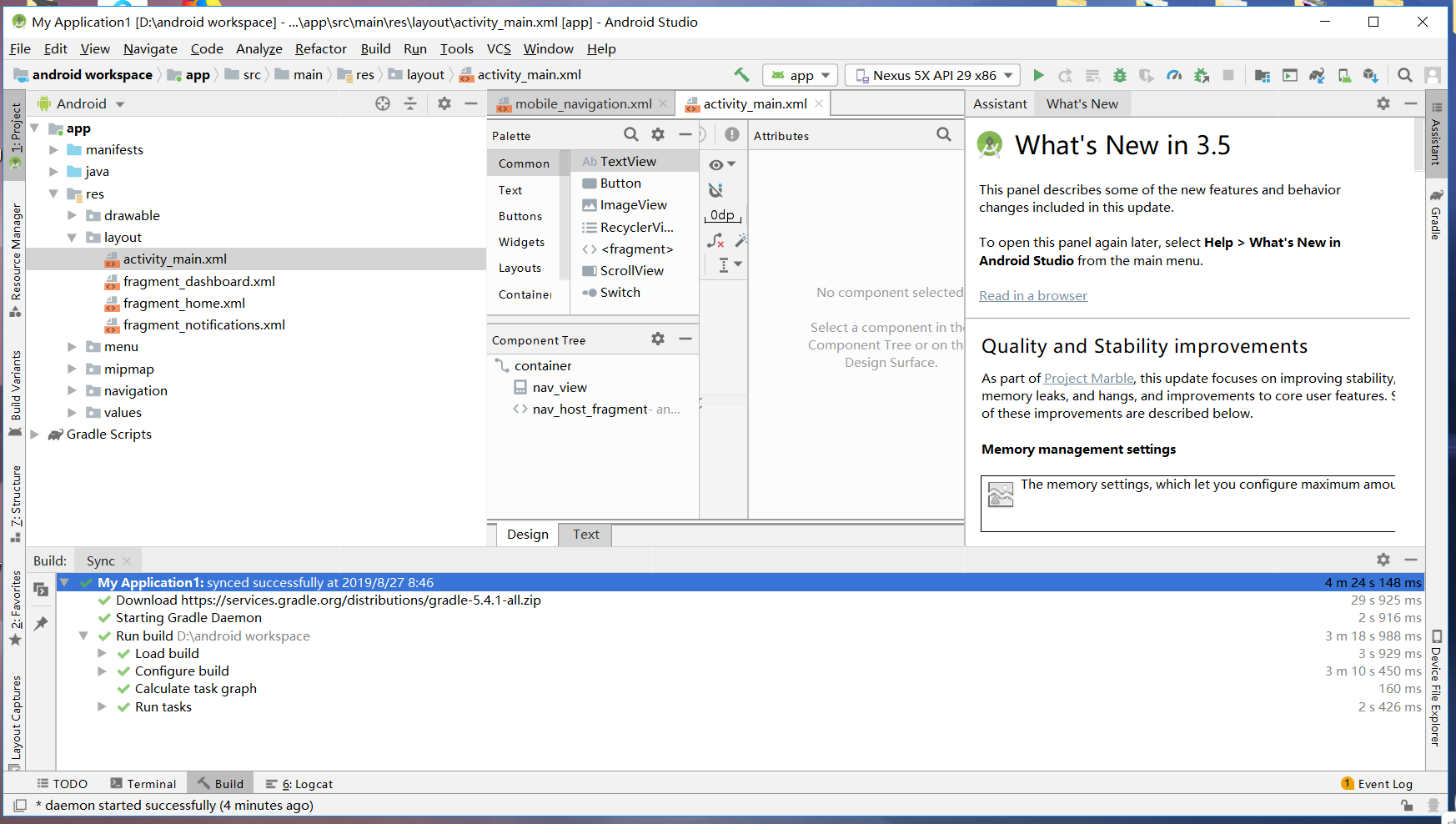Select fragment_home.xml in project tree
The image size is (1456, 824).
183,304
